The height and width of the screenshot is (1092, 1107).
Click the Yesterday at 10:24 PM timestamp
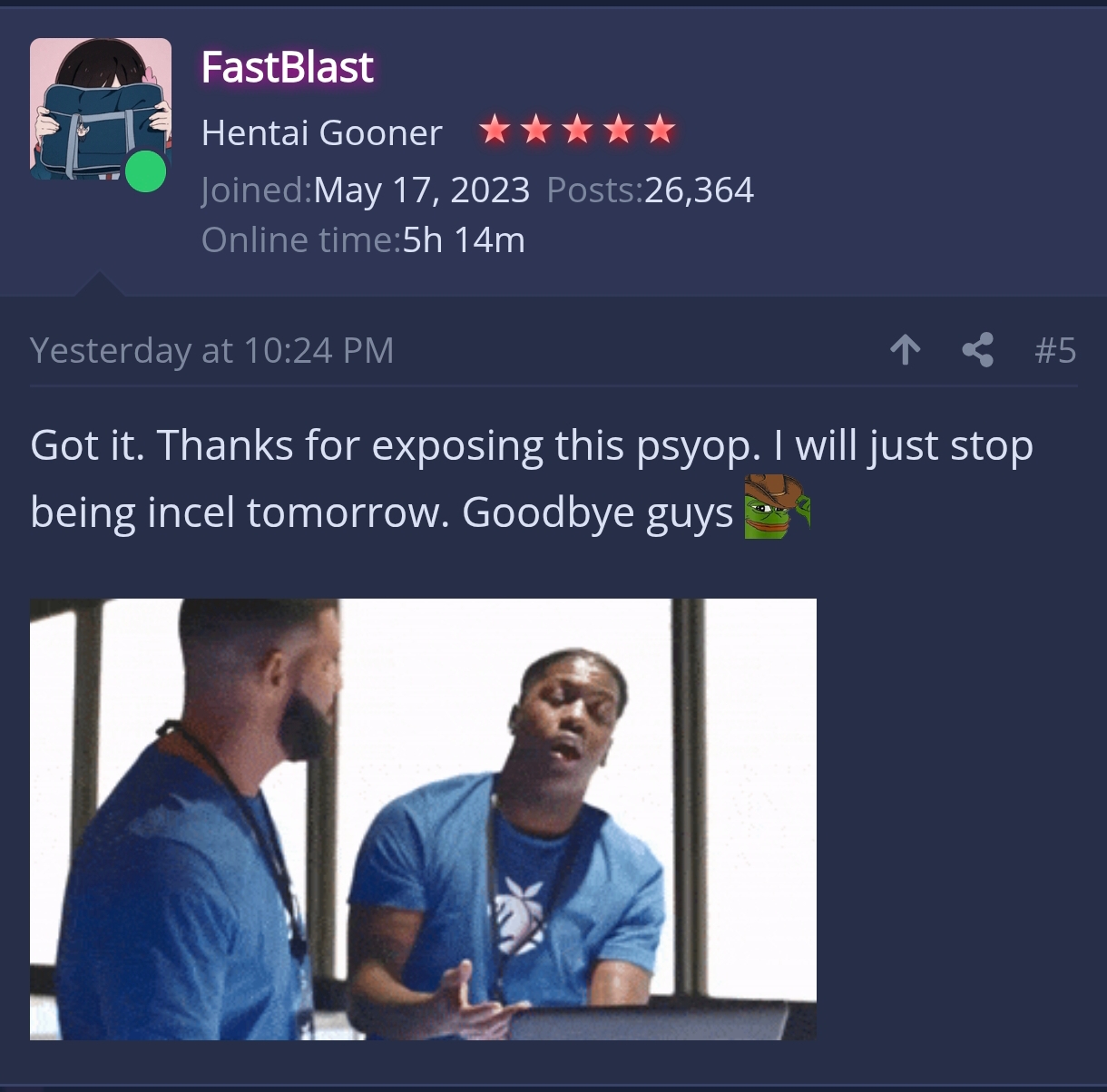(212, 350)
